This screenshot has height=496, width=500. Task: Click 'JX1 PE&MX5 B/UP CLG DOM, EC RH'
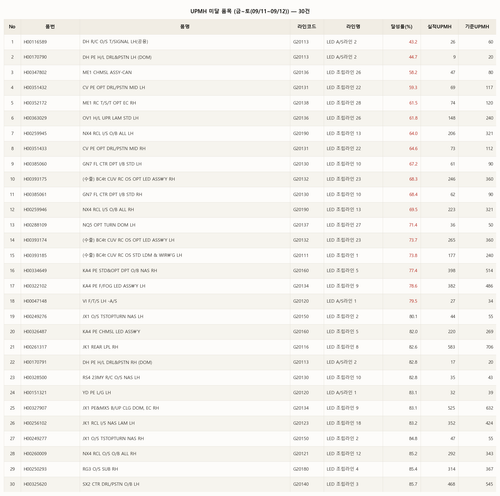121,408
